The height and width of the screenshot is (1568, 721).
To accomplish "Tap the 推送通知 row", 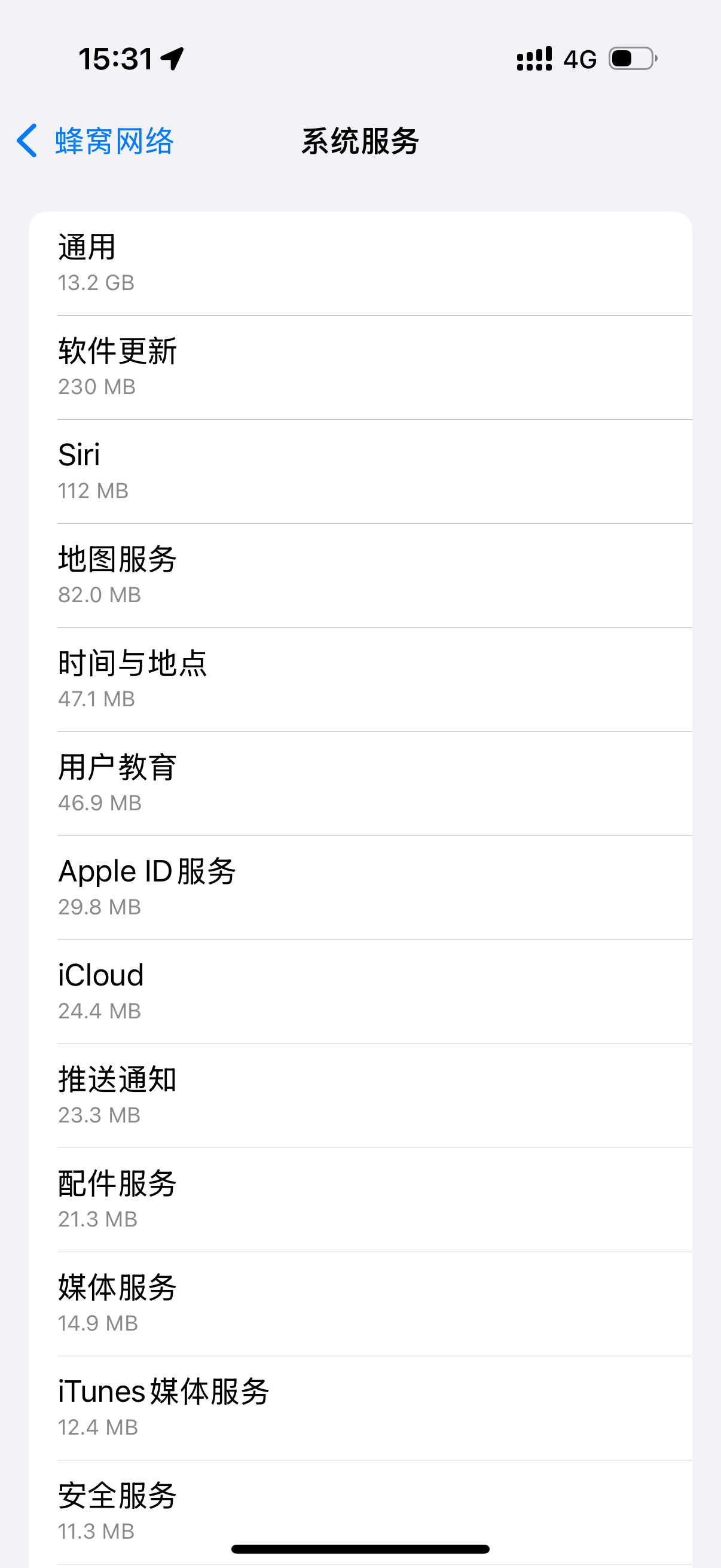I will click(x=360, y=1096).
